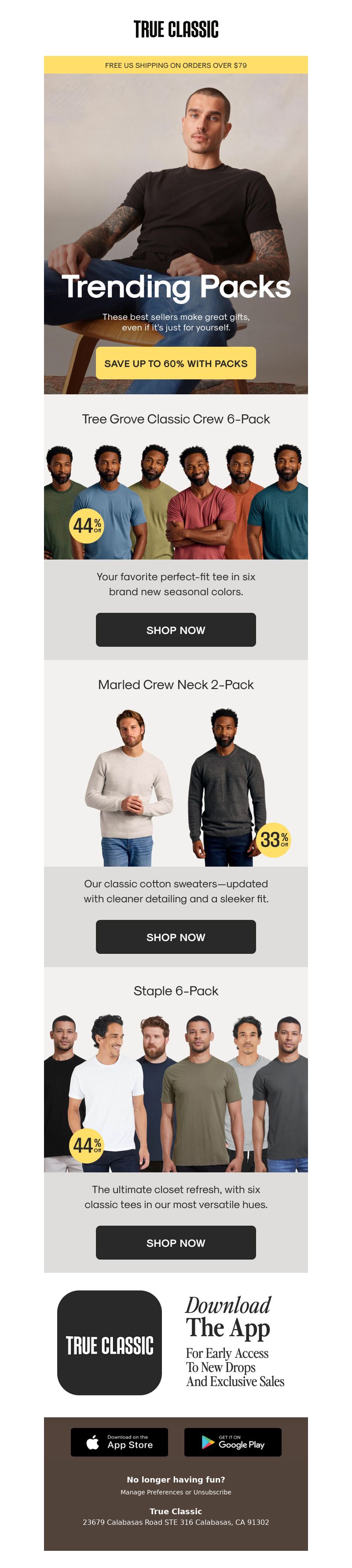This screenshot has height=1568, width=352.
Task: Click the Staple 6-Pack heading
Action: point(176,991)
